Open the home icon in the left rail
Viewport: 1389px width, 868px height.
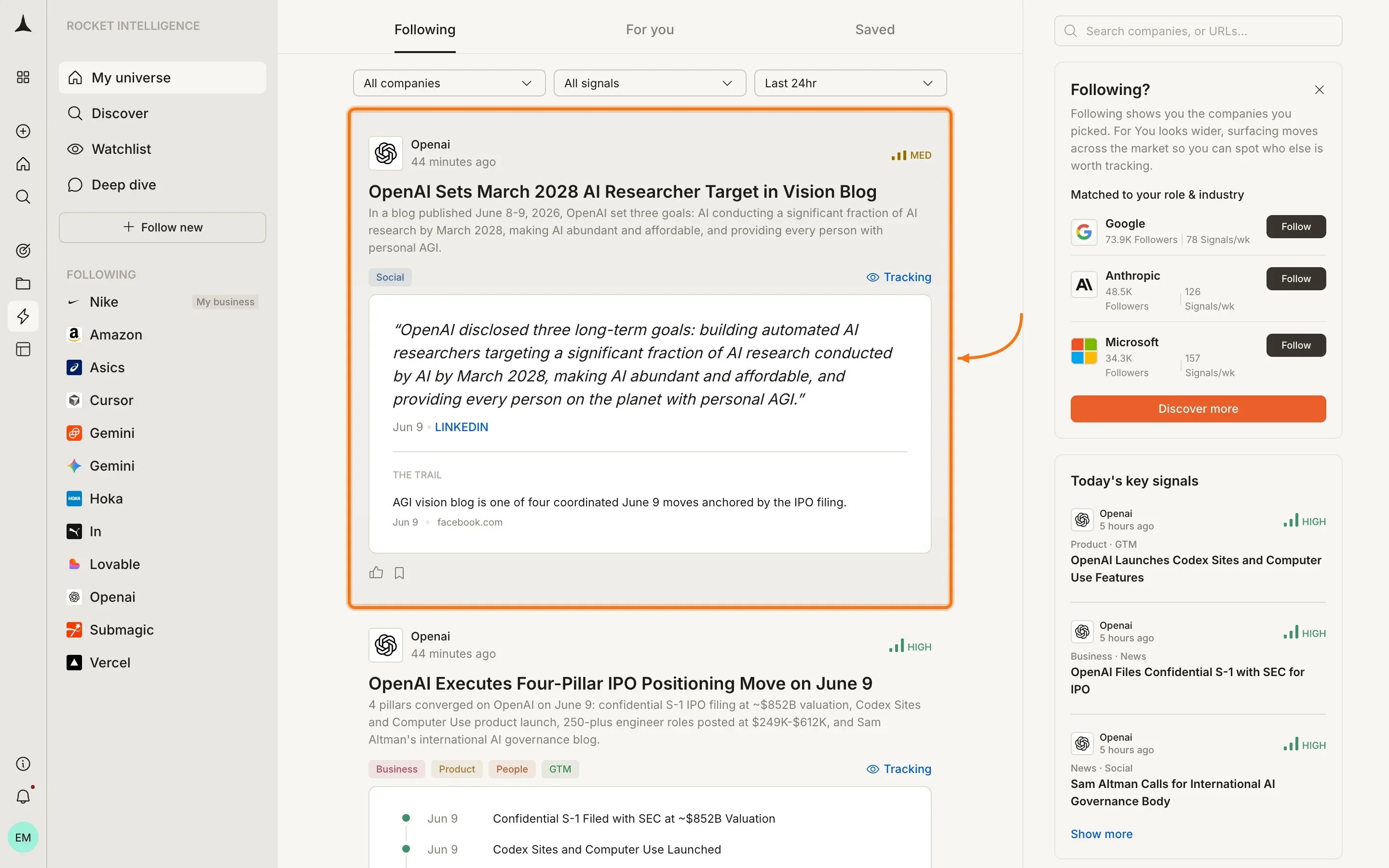[x=23, y=164]
